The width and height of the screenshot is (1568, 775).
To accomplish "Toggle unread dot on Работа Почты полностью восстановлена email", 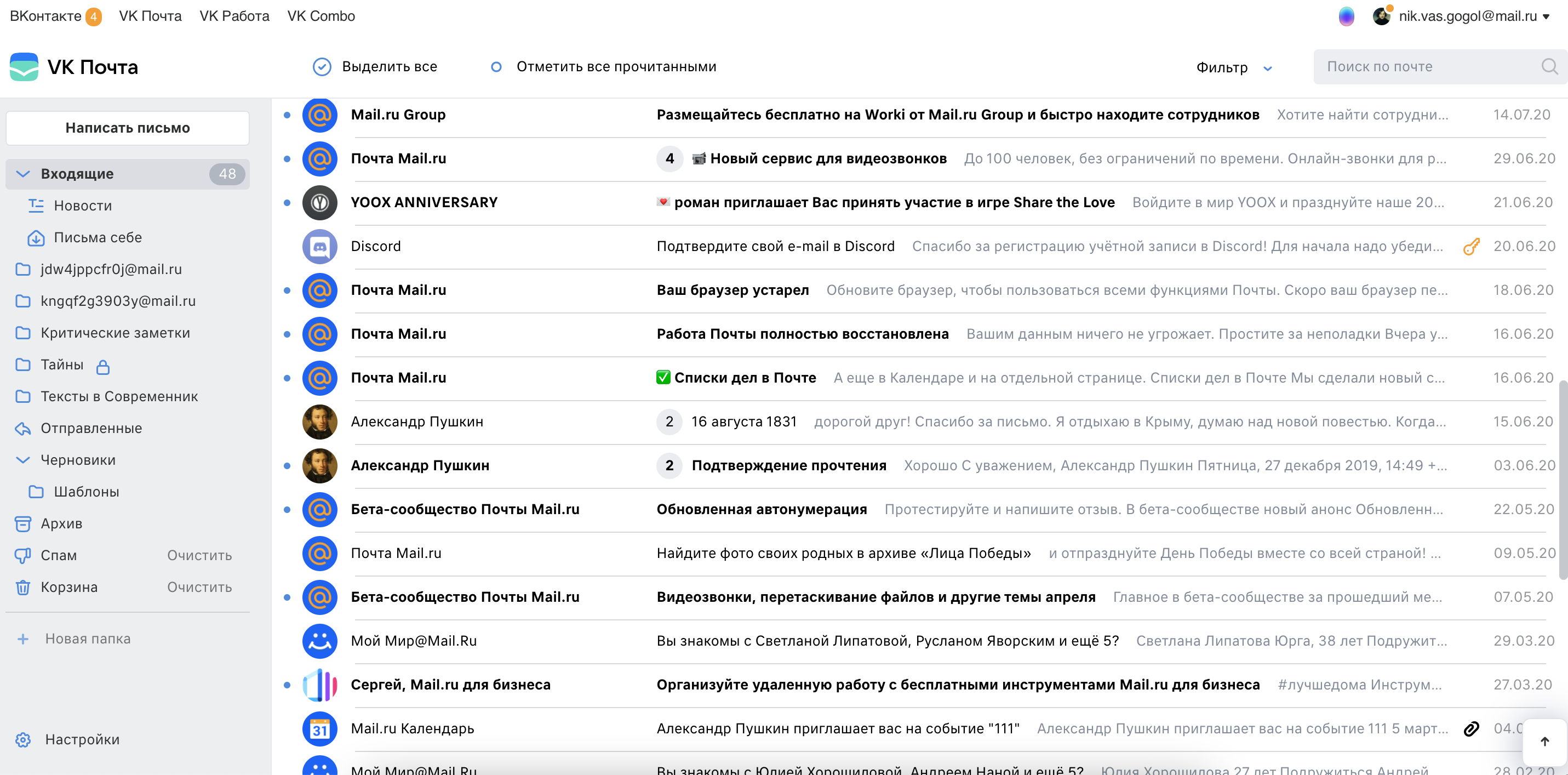I will [287, 334].
